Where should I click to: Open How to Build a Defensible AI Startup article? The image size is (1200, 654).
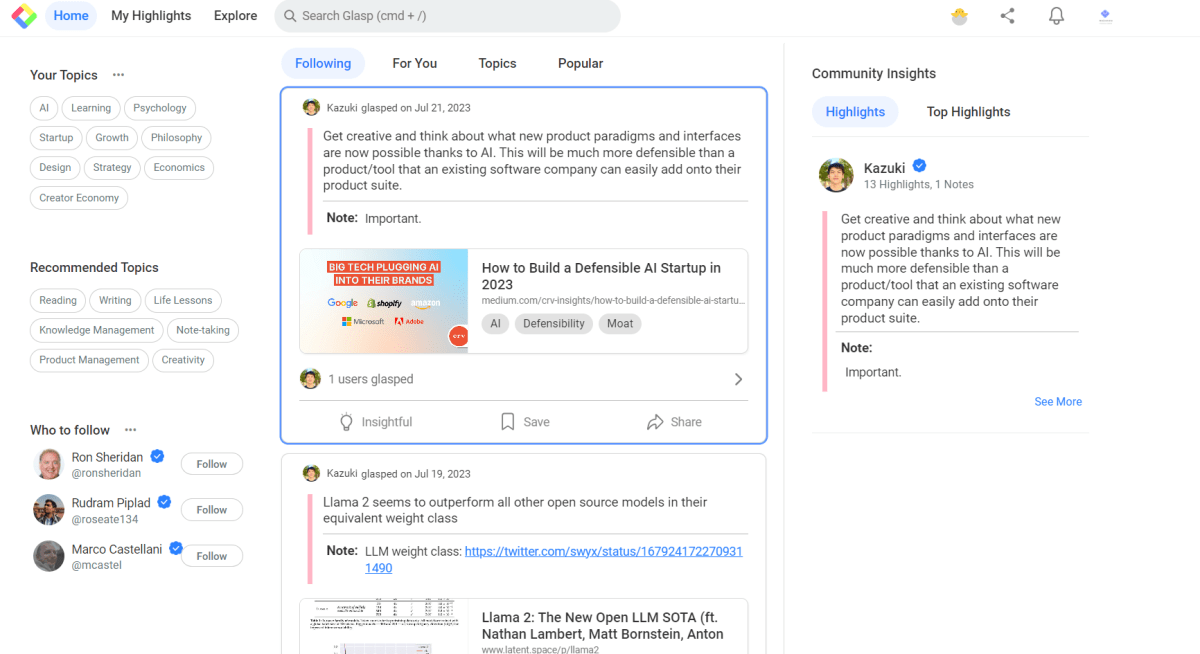pos(601,276)
